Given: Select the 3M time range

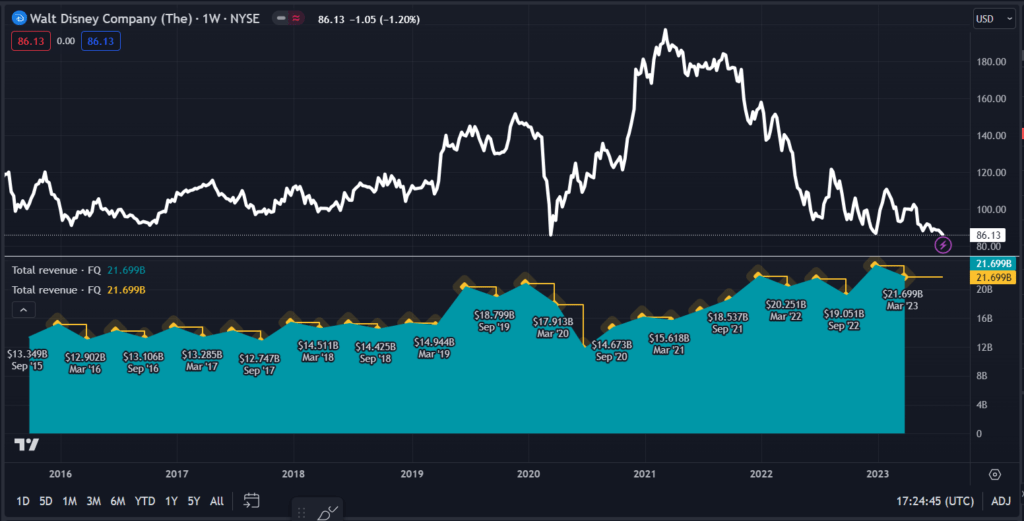Looking at the screenshot, I should [93, 501].
